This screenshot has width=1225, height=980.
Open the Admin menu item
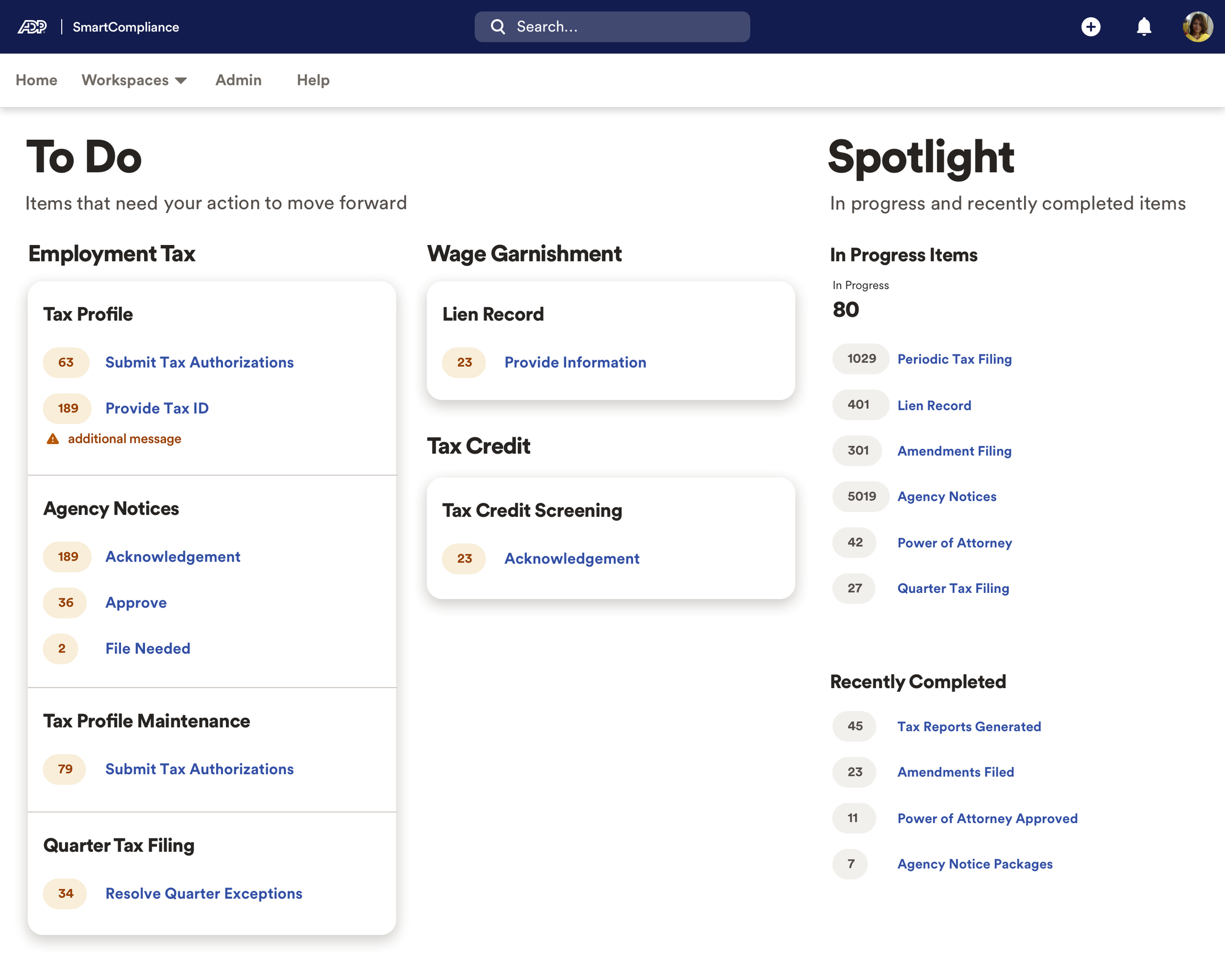tap(238, 80)
